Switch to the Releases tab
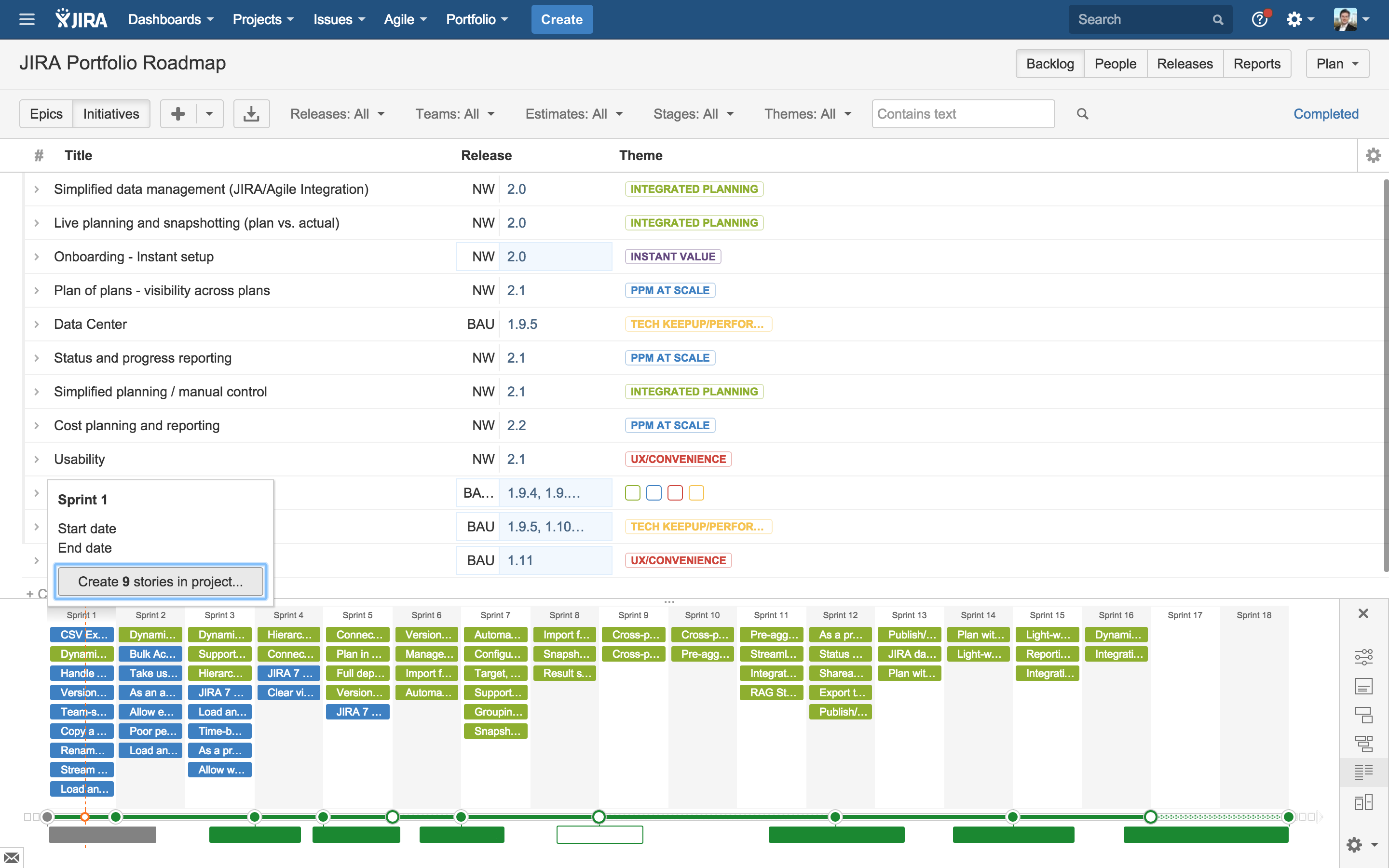This screenshot has width=1389, height=868. [1185, 64]
